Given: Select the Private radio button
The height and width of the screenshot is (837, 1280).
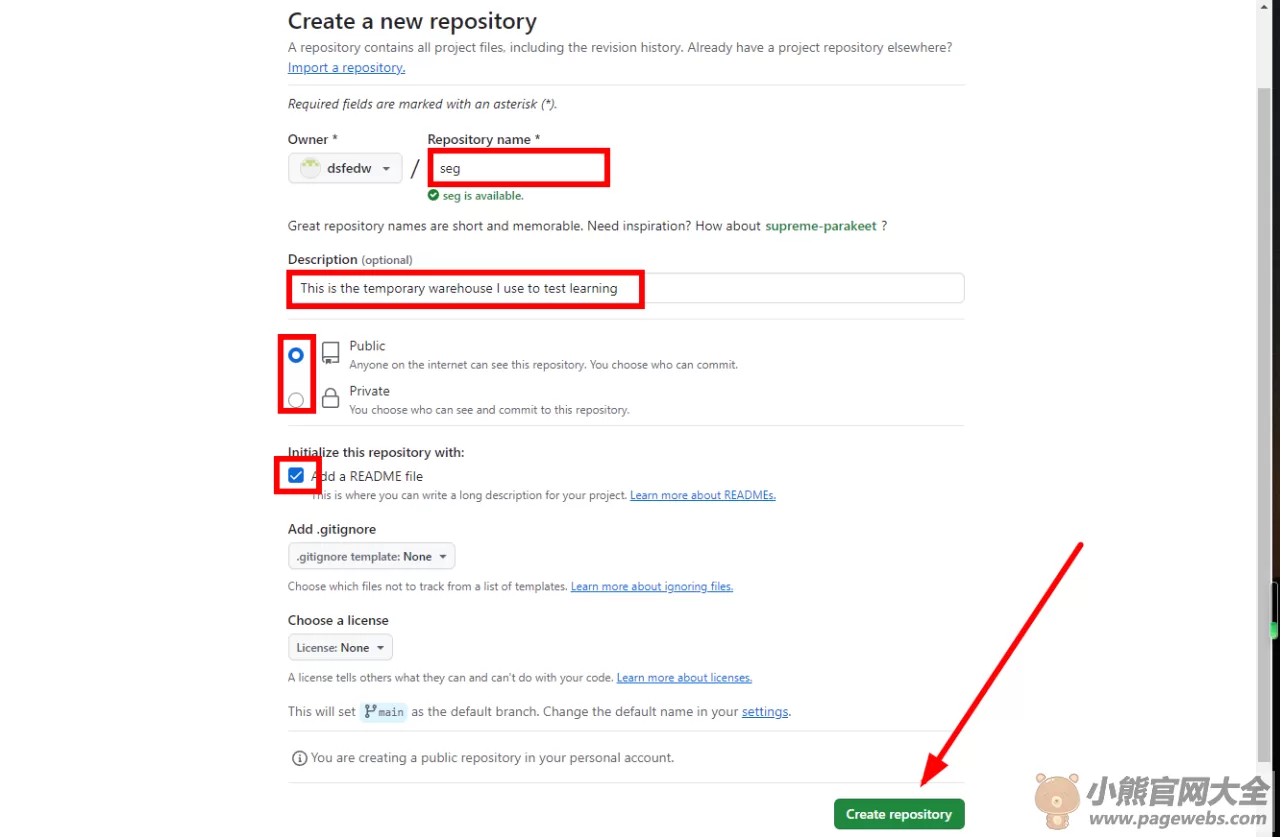Looking at the screenshot, I should click(x=296, y=400).
